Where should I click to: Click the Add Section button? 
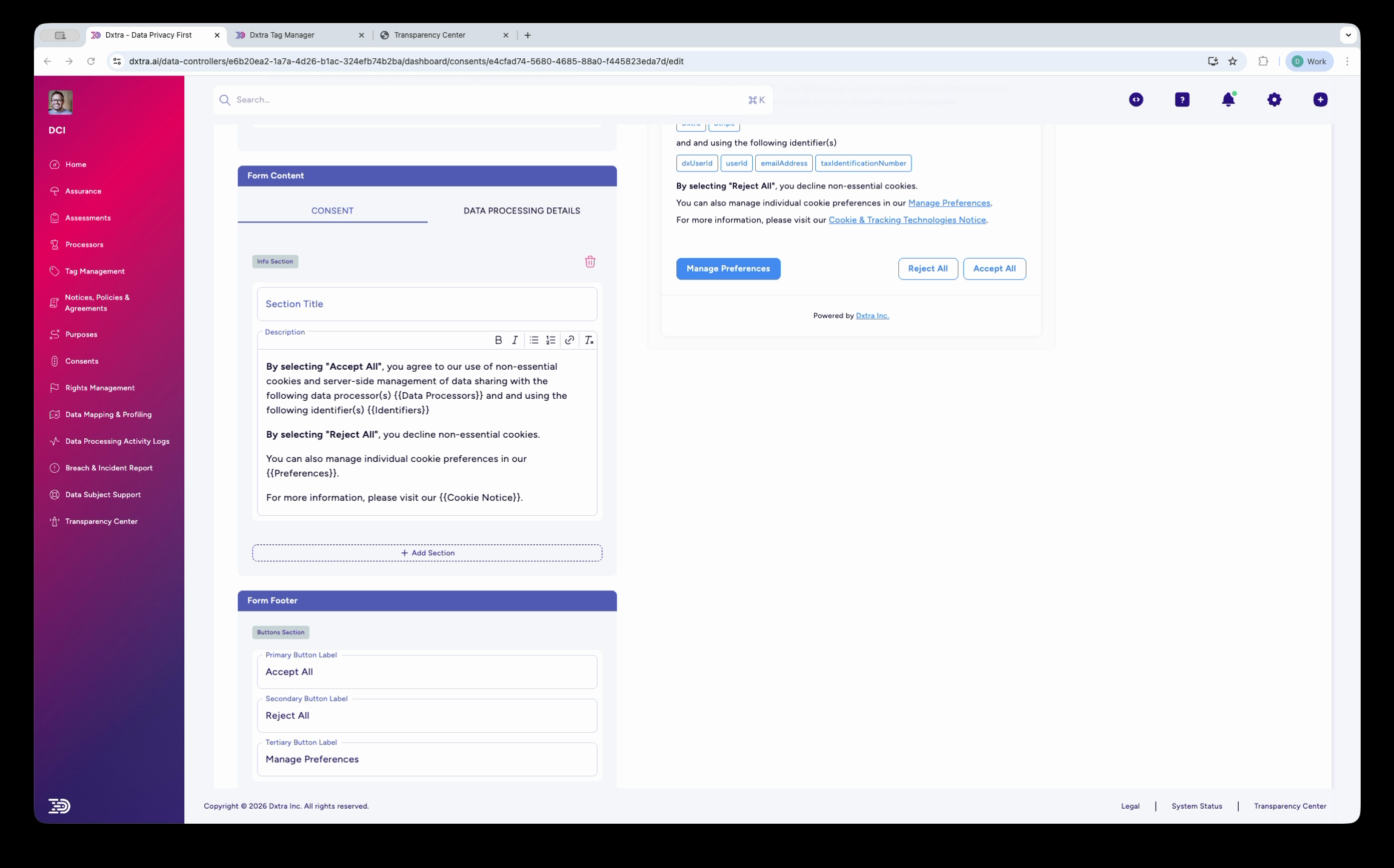[x=427, y=552]
